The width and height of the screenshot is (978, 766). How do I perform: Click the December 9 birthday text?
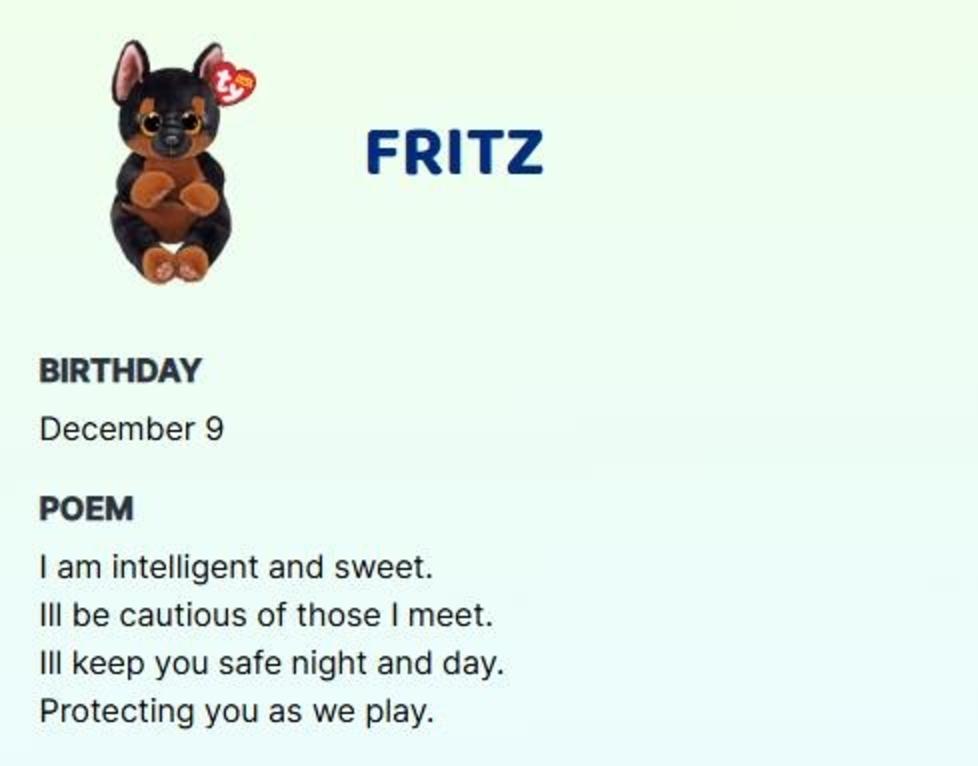tap(132, 429)
